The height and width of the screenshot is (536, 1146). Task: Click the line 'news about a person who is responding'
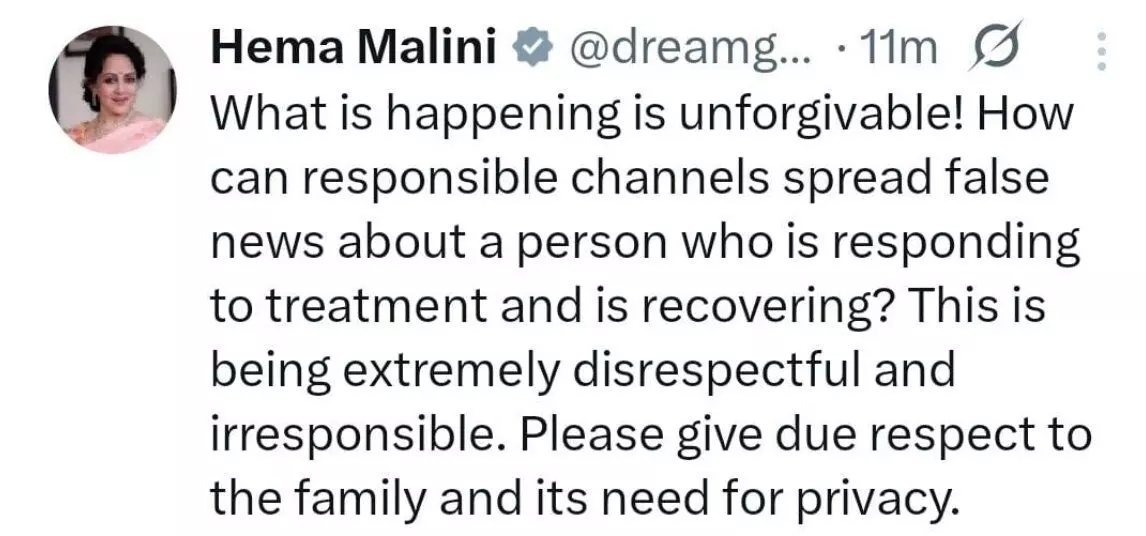tap(644, 245)
